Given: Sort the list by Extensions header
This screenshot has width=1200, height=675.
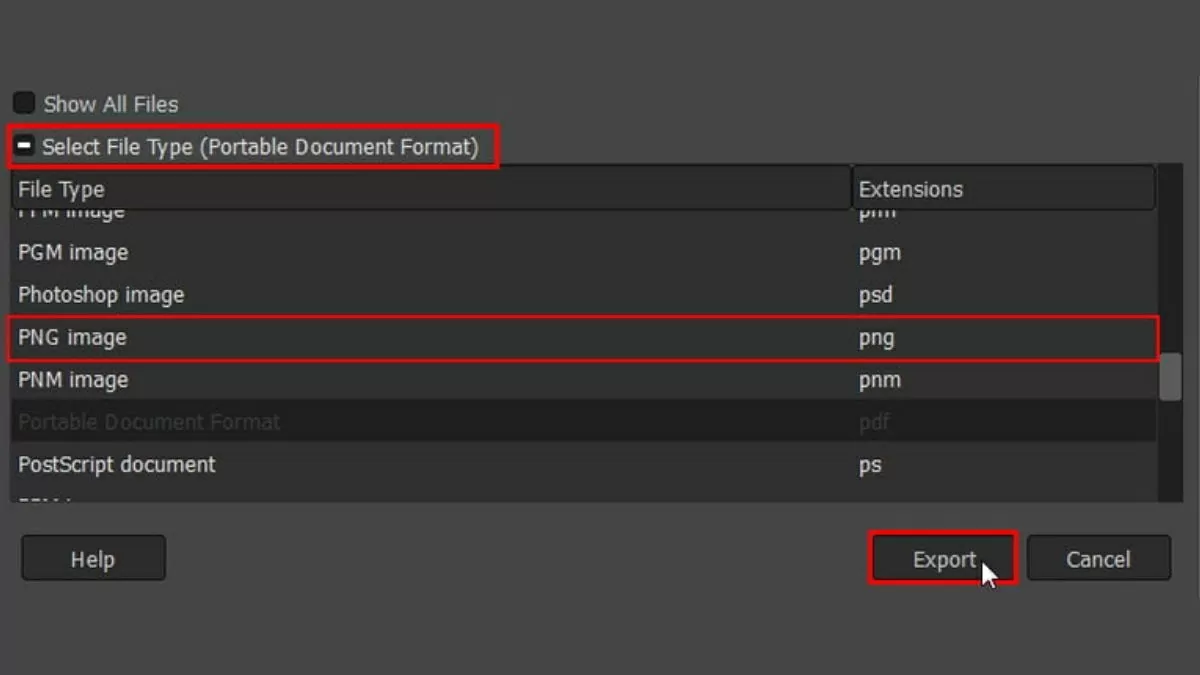Looking at the screenshot, I should coord(1003,189).
